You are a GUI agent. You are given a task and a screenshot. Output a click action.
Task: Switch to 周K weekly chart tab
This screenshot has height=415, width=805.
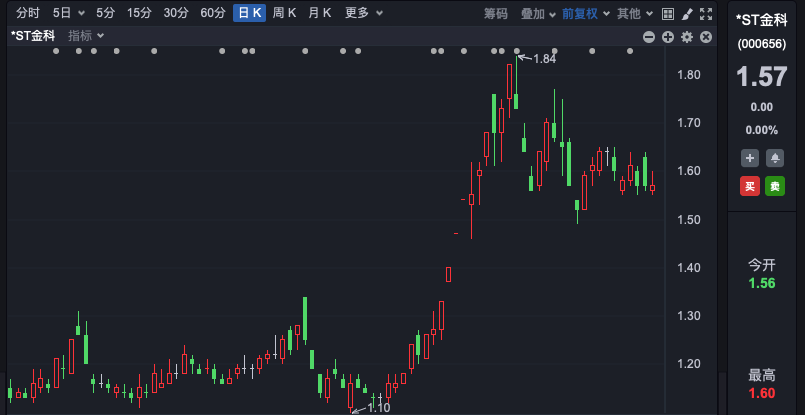[x=284, y=14]
